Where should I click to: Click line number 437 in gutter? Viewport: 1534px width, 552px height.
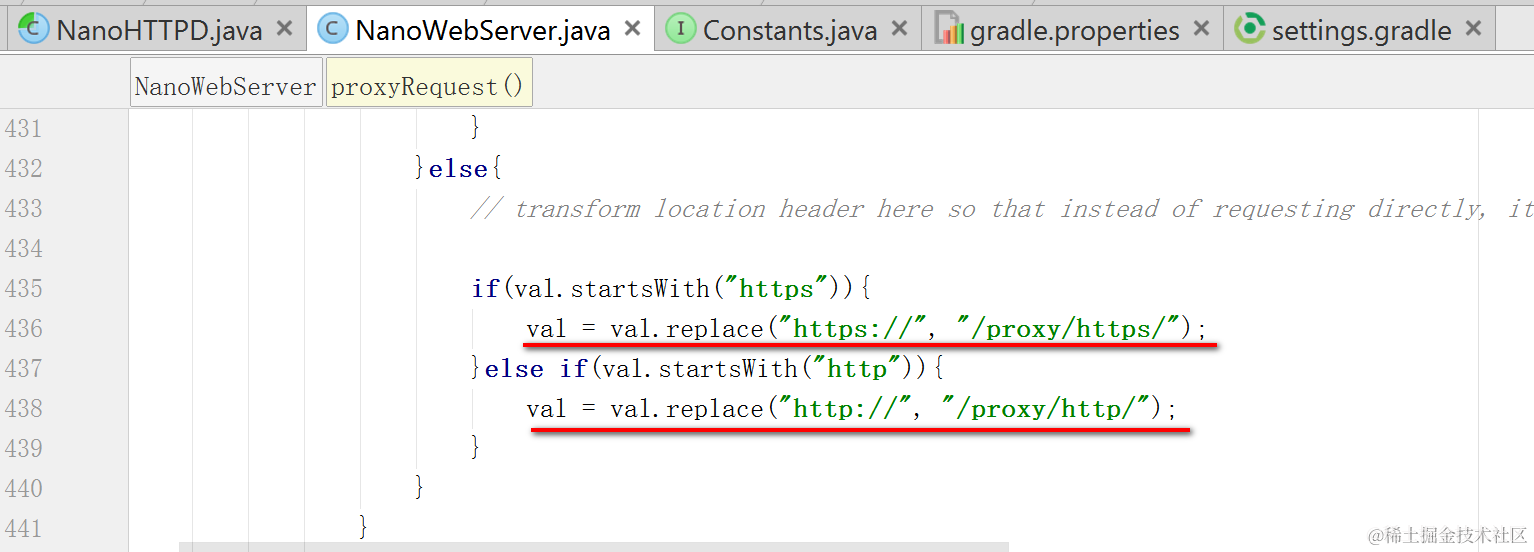click(23, 368)
